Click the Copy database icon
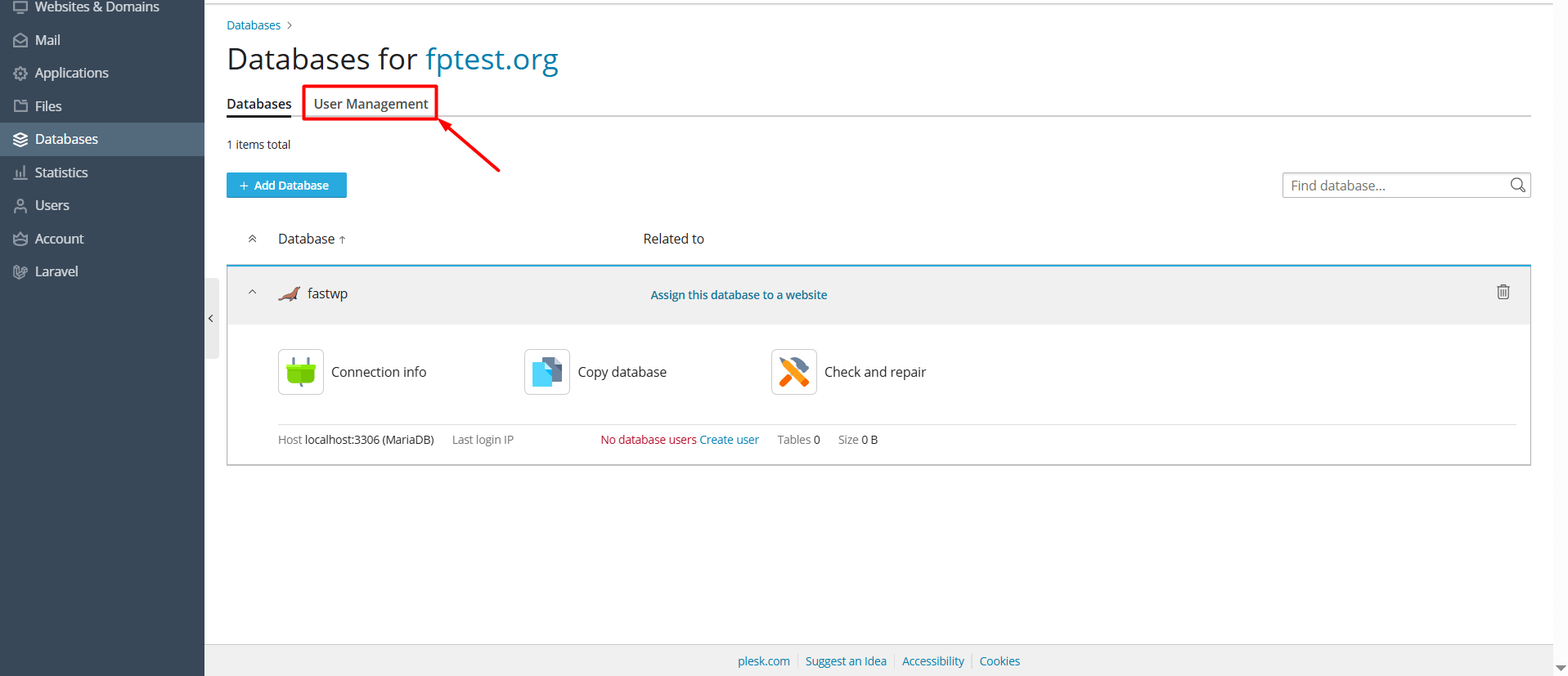This screenshot has width=1568, height=676. point(546,372)
